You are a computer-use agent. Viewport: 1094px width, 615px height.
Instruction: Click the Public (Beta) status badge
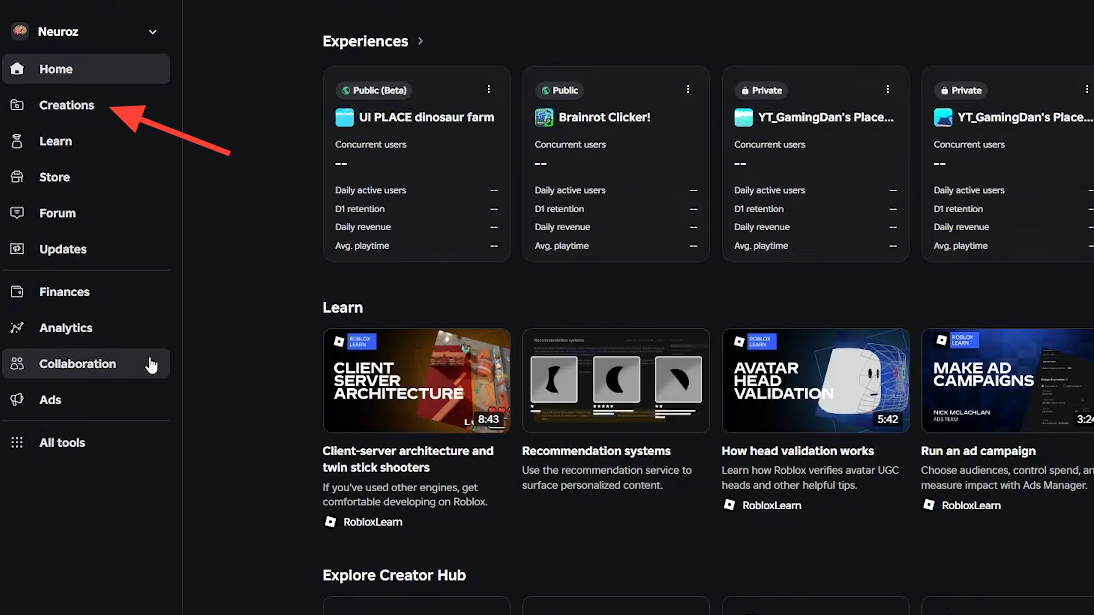click(x=374, y=90)
